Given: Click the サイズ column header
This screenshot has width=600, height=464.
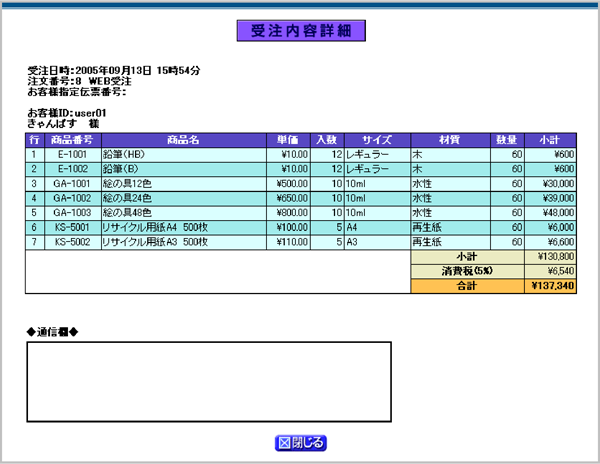Looking at the screenshot, I should click(x=377, y=140).
